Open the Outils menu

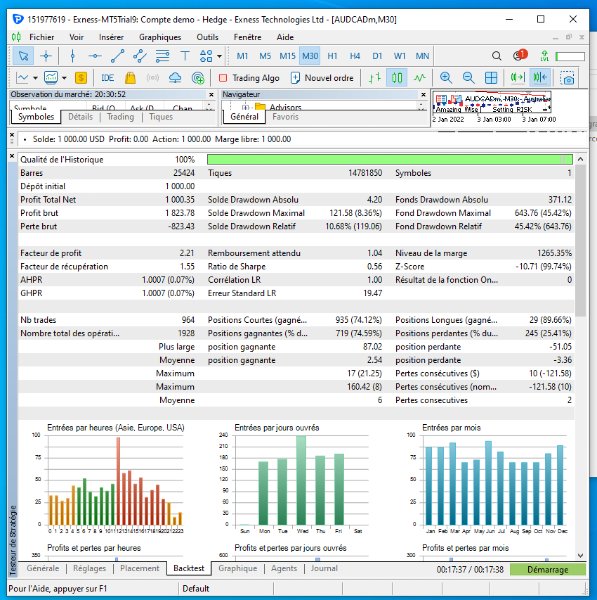coord(207,37)
